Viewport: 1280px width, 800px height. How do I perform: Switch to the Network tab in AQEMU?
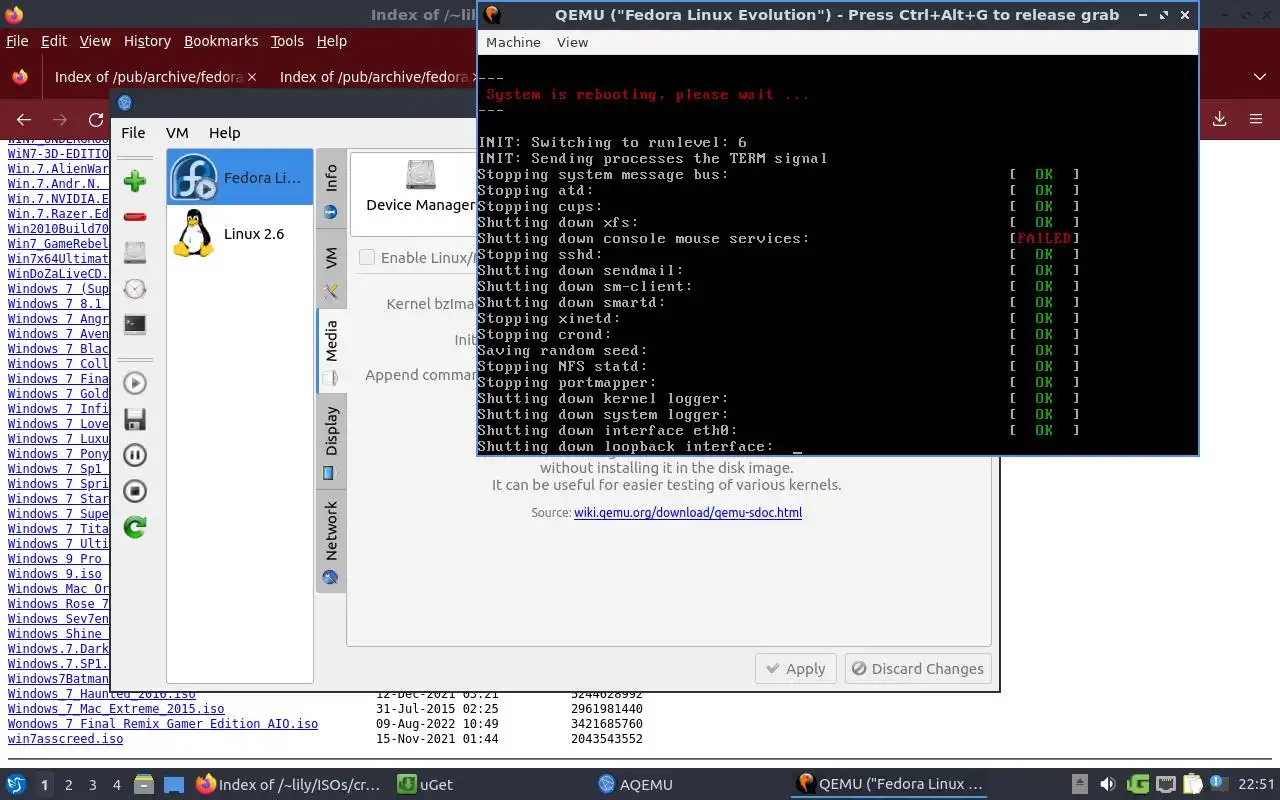pyautogui.click(x=331, y=541)
